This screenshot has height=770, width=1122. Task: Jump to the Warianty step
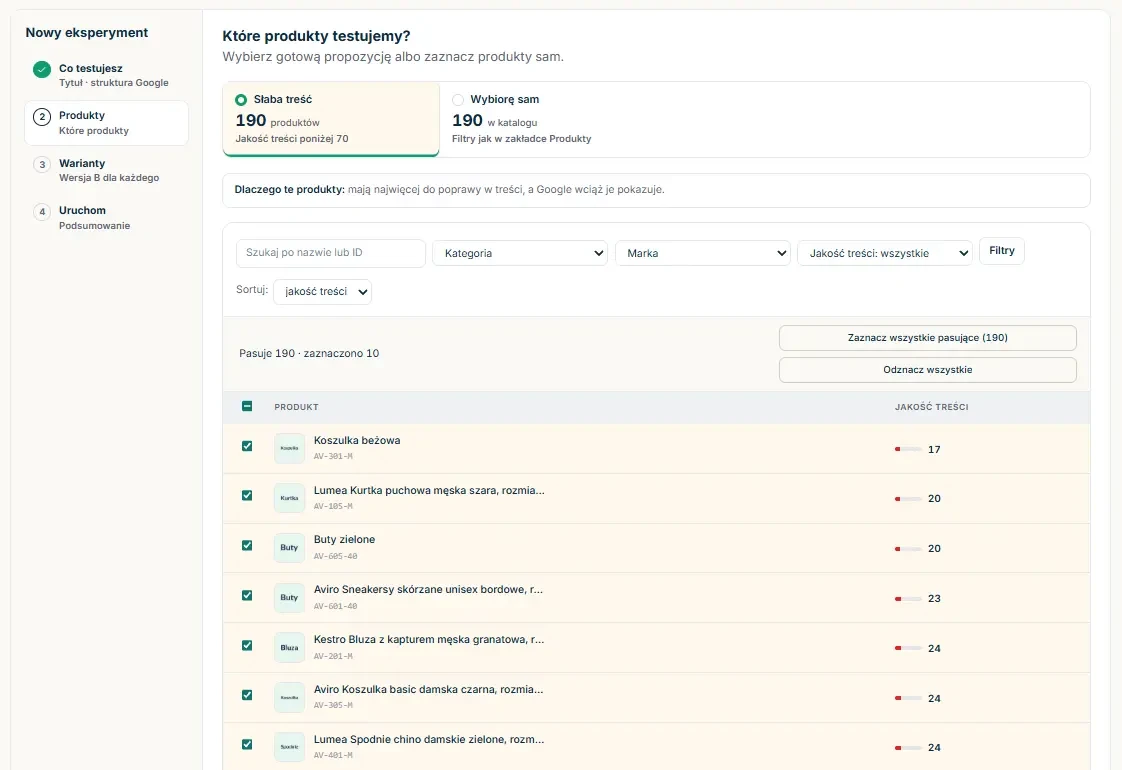click(107, 170)
